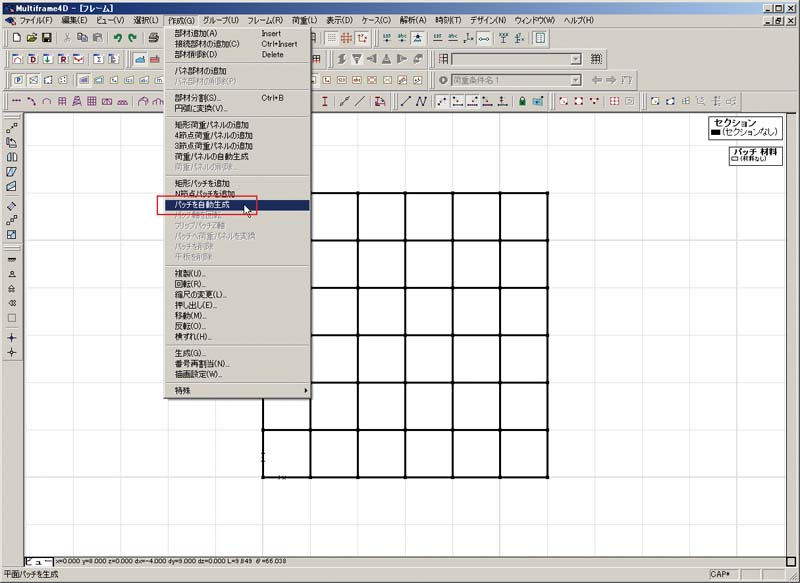Choose バネ部材の追加 from the menu
The image size is (800, 583).
pos(237,71)
